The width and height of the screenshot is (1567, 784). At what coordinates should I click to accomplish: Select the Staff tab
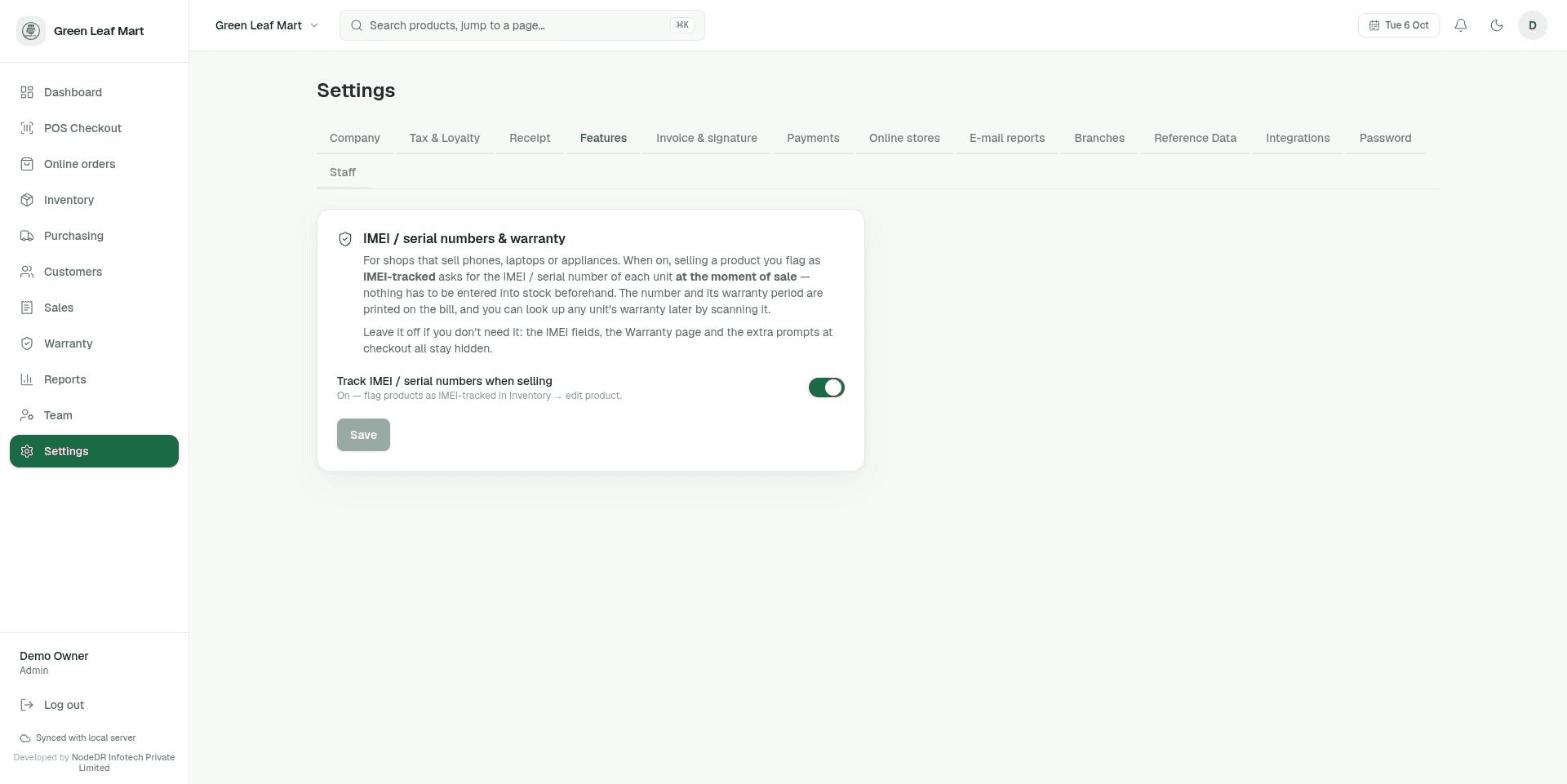coord(343,172)
